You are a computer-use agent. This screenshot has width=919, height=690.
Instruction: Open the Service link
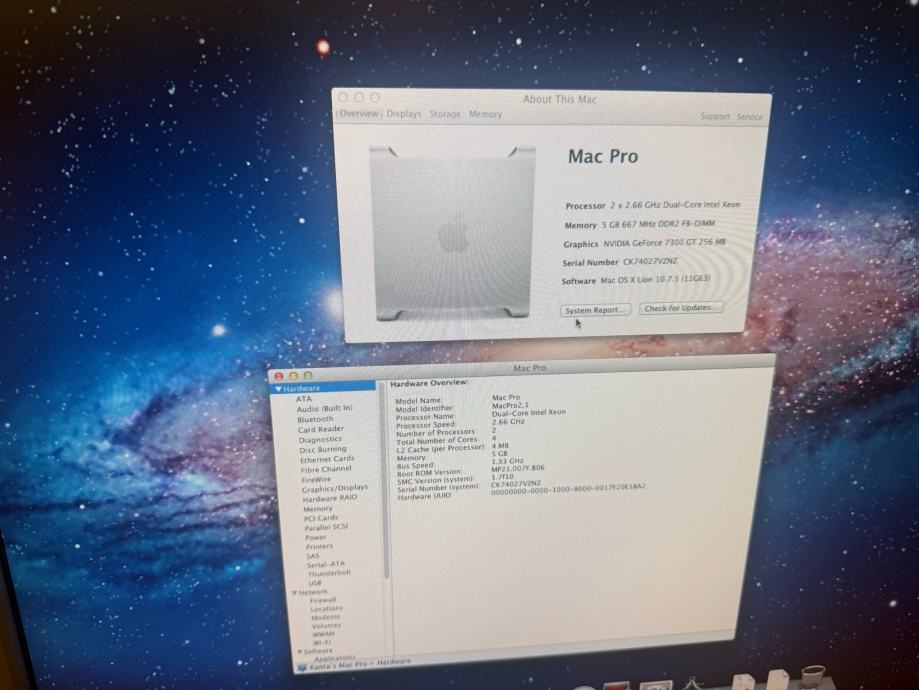[x=750, y=117]
